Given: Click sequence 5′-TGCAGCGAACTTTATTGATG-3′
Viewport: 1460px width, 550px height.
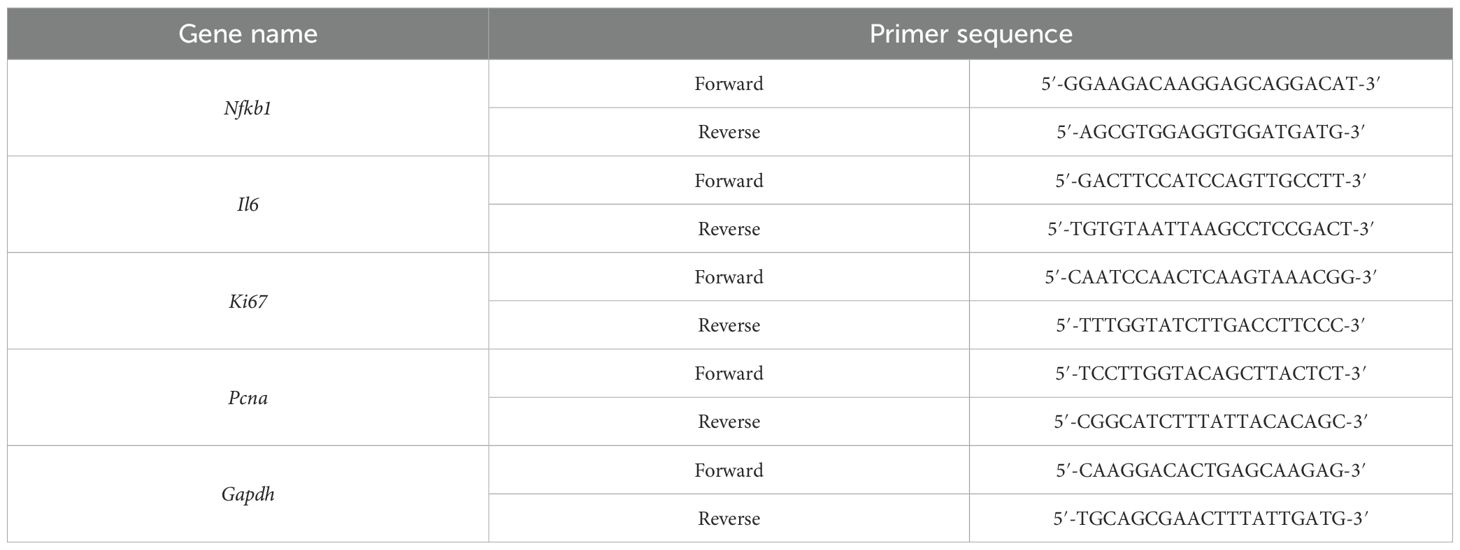Looking at the screenshot, I should pyautogui.click(x=1206, y=518).
